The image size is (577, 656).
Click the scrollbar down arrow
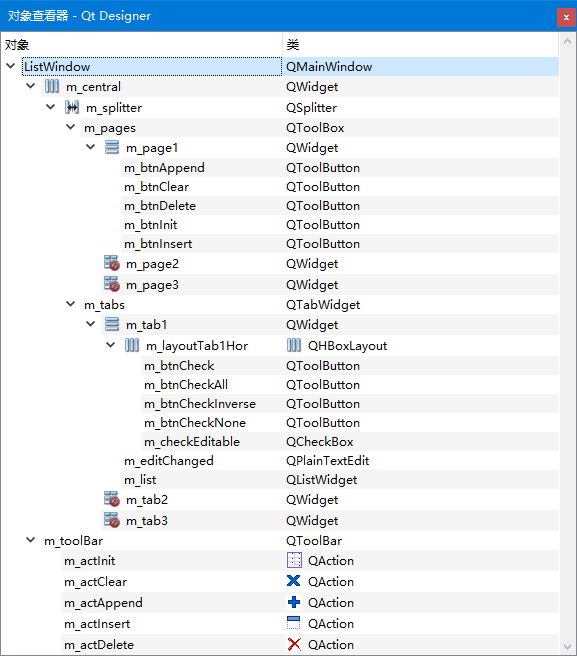click(568, 647)
